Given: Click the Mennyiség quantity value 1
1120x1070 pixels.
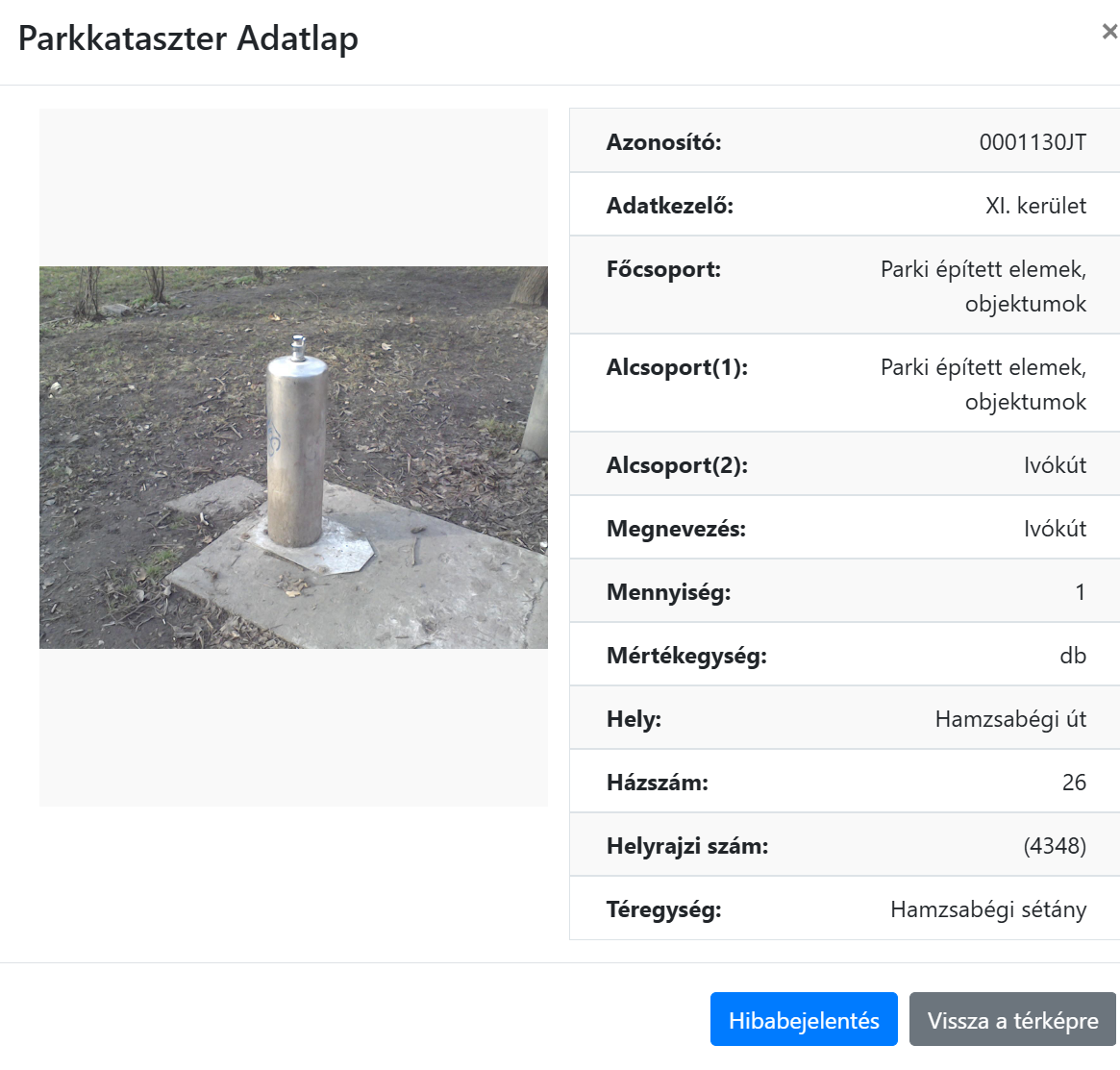Looking at the screenshot, I should pyautogui.click(x=1080, y=592).
